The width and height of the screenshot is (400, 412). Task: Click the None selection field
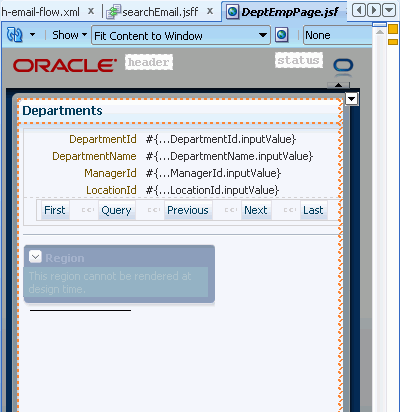(337, 35)
